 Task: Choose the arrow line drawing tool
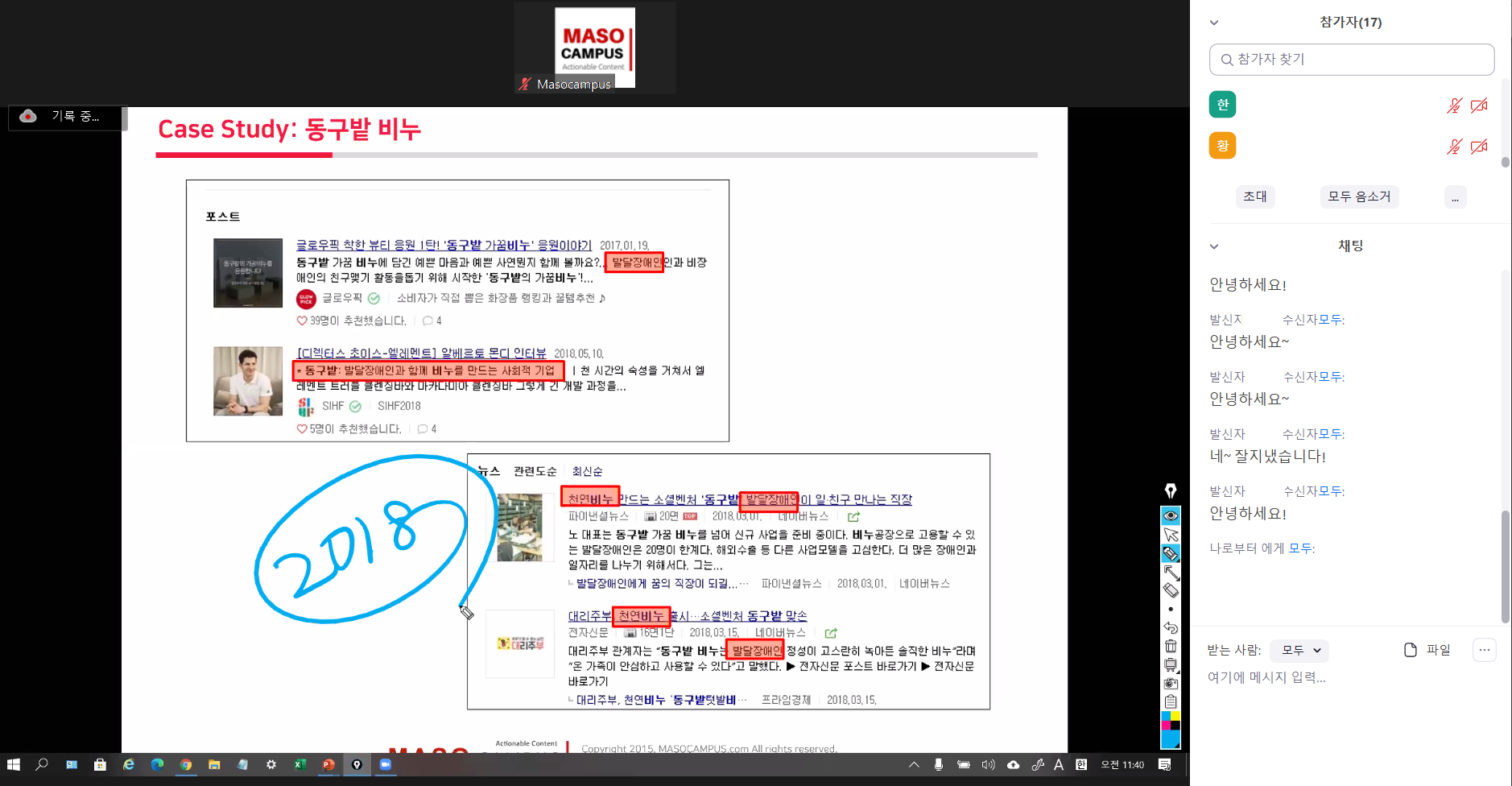(x=1171, y=573)
